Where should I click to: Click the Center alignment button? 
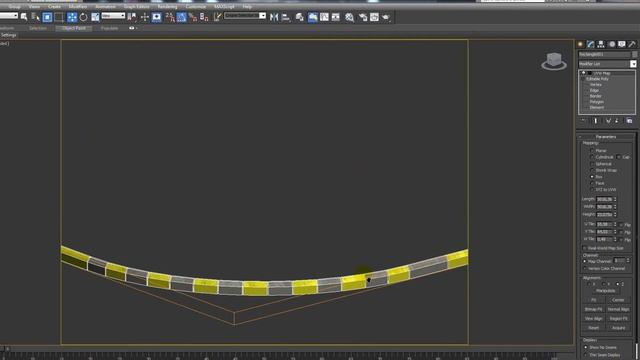point(618,300)
